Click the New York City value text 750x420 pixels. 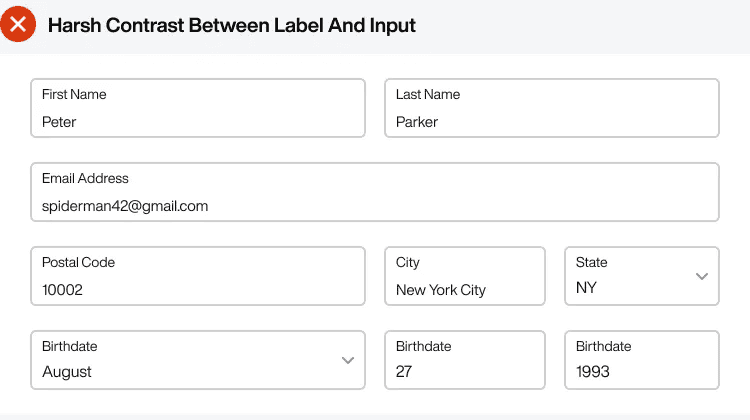(441, 290)
